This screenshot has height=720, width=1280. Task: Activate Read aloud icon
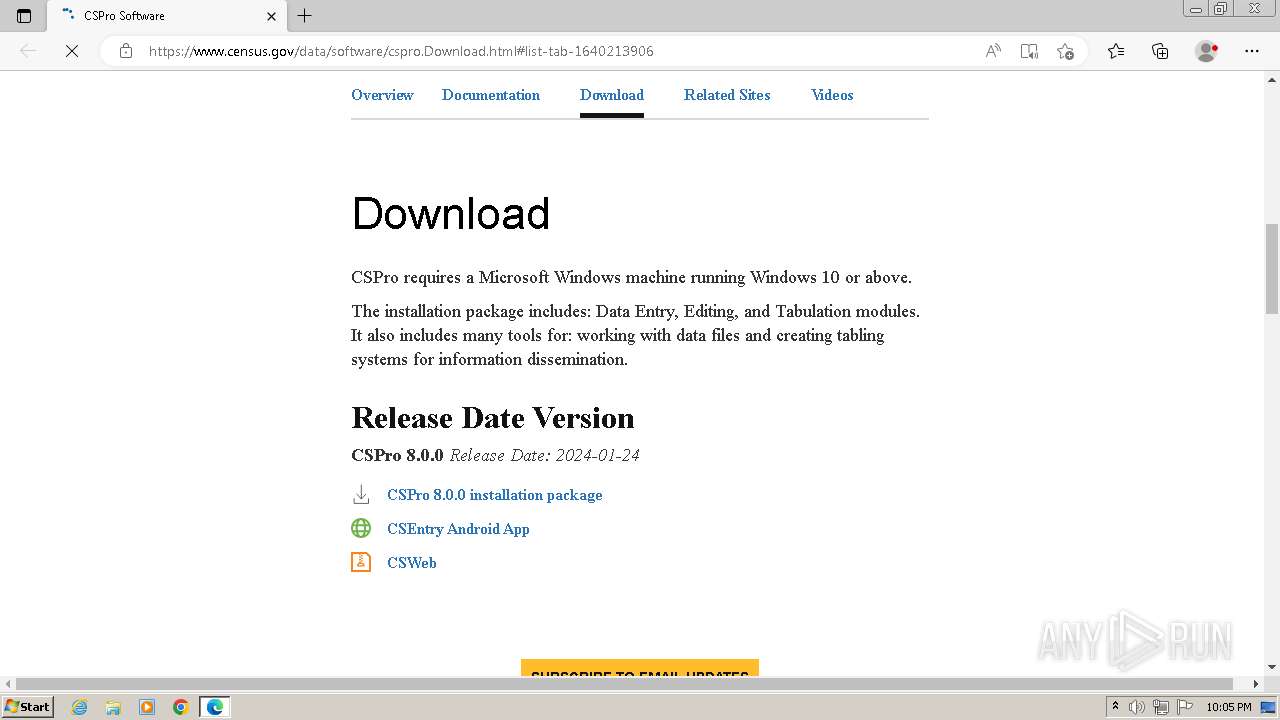[x=993, y=51]
